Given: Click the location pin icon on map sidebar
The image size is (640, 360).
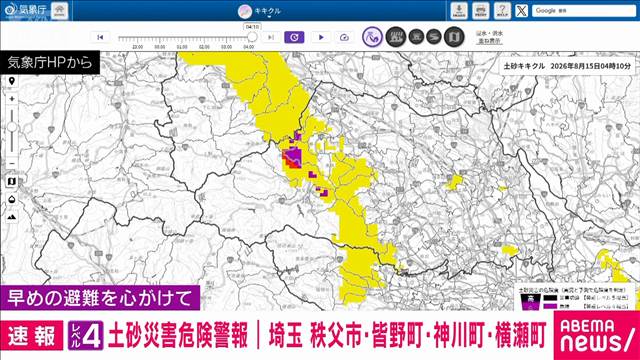Looking at the screenshot, I should pyautogui.click(x=12, y=81).
